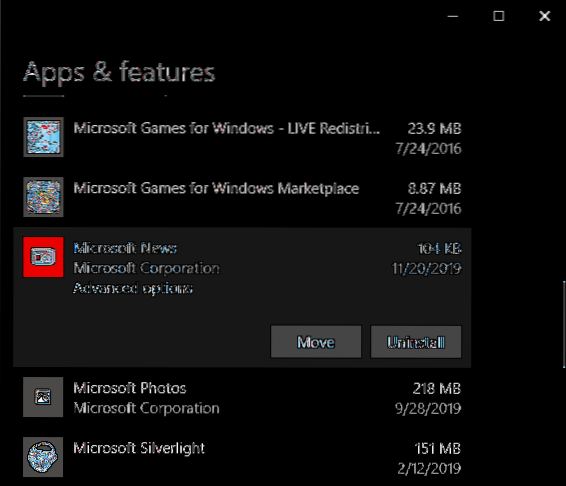
Task: Select Microsoft Games for Windows - LIVE Redistri... entry
Action: tap(242, 137)
